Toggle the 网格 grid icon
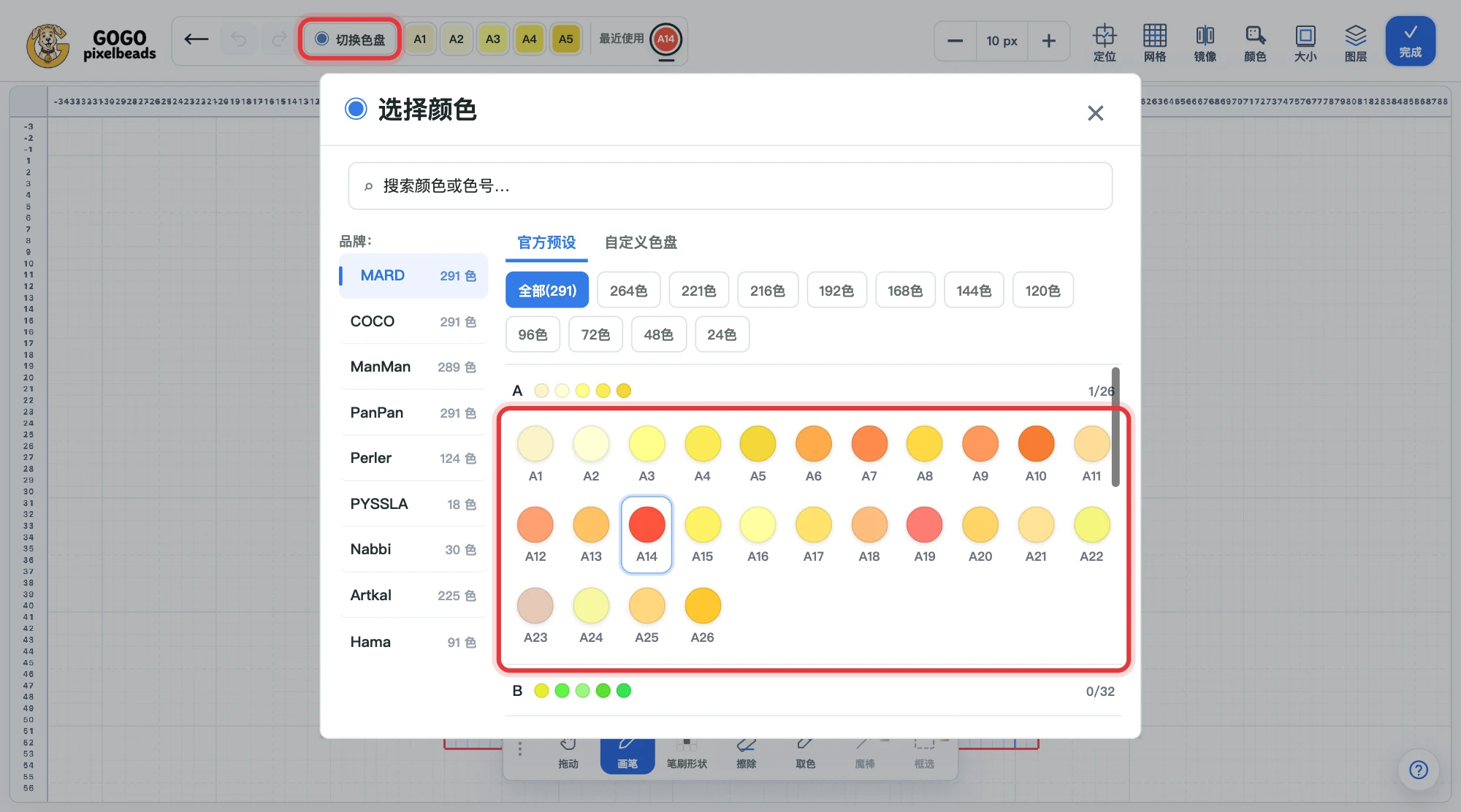Screen dimensions: 1461x812 [x=1155, y=42]
